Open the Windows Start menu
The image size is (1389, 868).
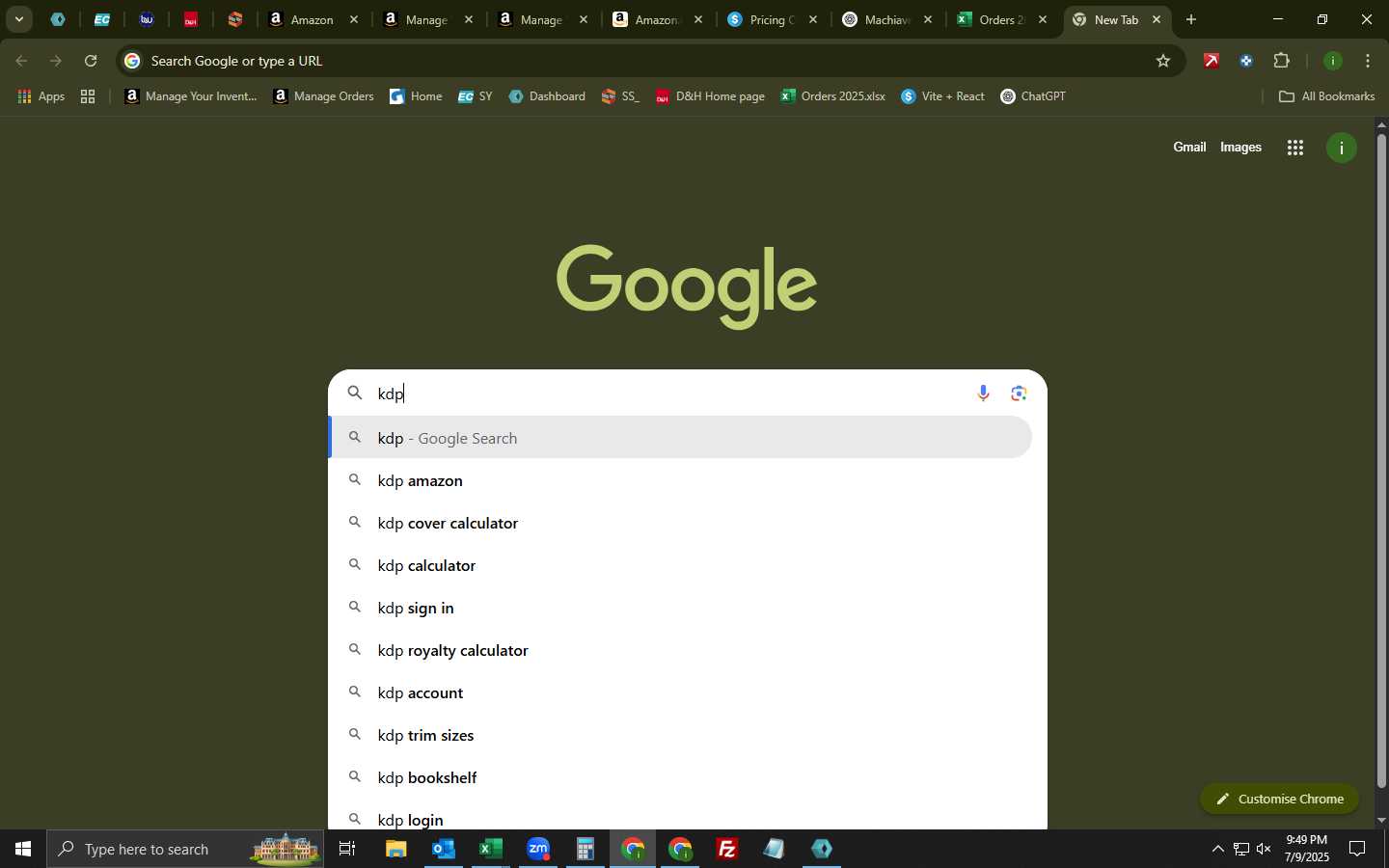pos(23,849)
